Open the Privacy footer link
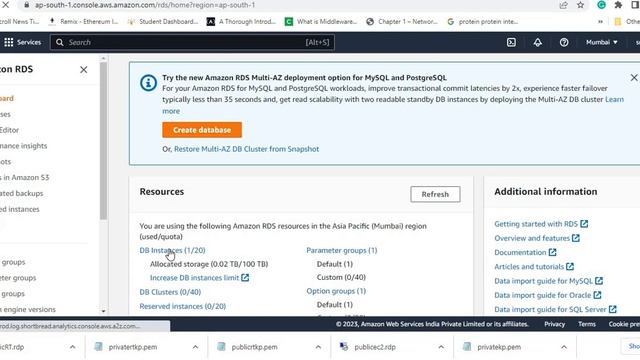 click(x=554, y=324)
